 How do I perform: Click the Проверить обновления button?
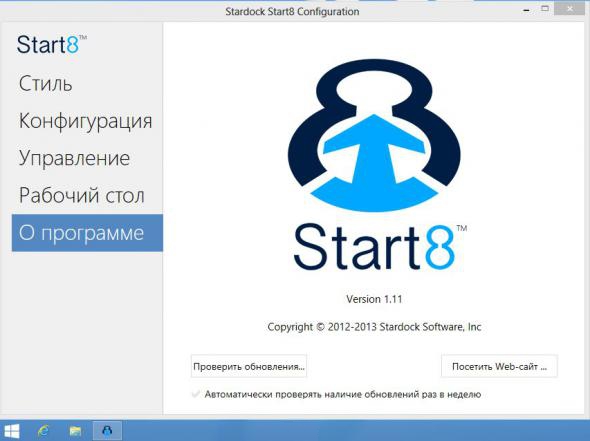click(x=249, y=366)
